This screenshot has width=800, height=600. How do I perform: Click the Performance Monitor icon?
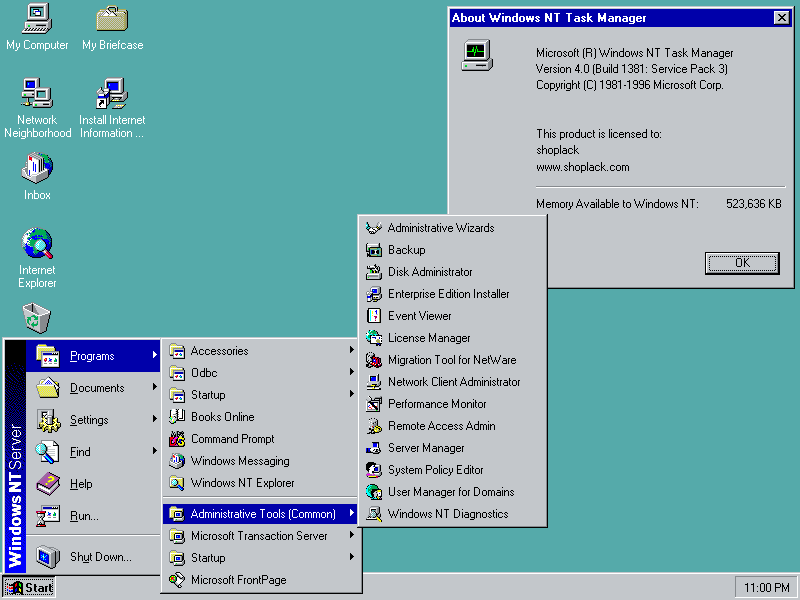[374, 404]
